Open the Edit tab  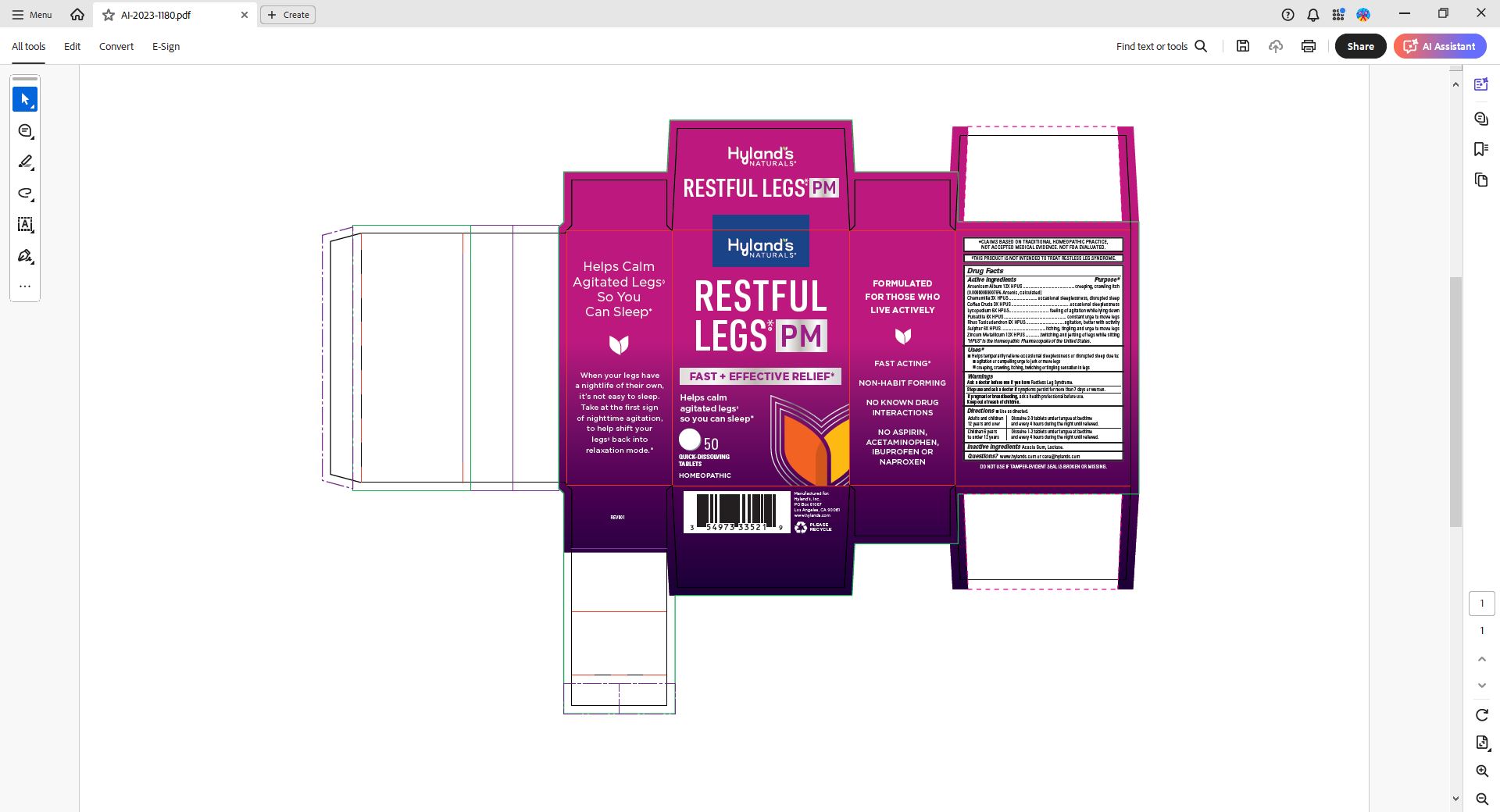coord(72,46)
